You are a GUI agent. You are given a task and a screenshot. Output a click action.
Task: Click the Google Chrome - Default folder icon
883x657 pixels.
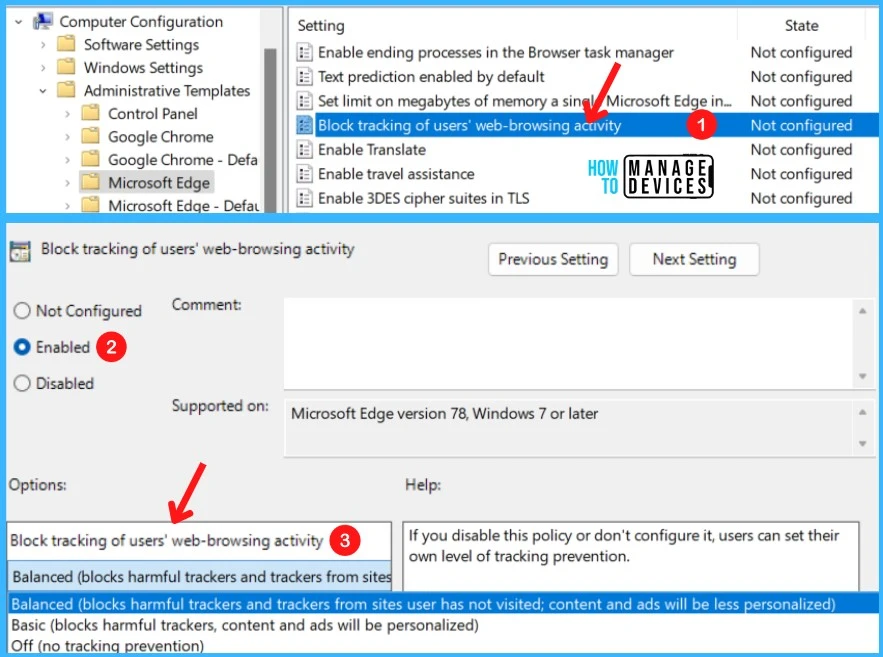tap(90, 159)
